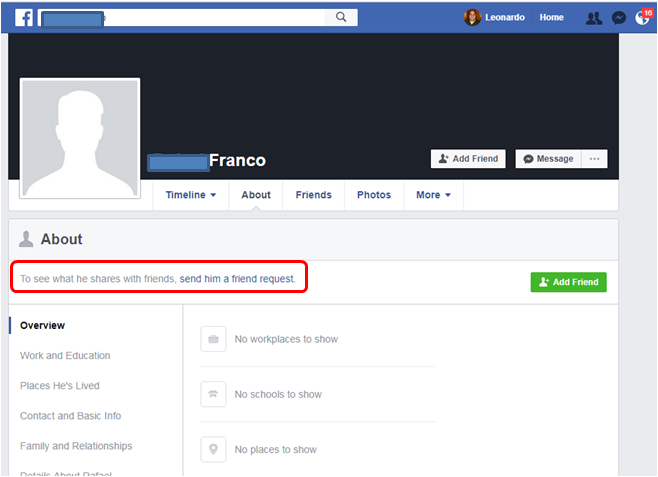This screenshot has height=477, width=658.
Task: Select the About tab
Action: click(x=256, y=195)
